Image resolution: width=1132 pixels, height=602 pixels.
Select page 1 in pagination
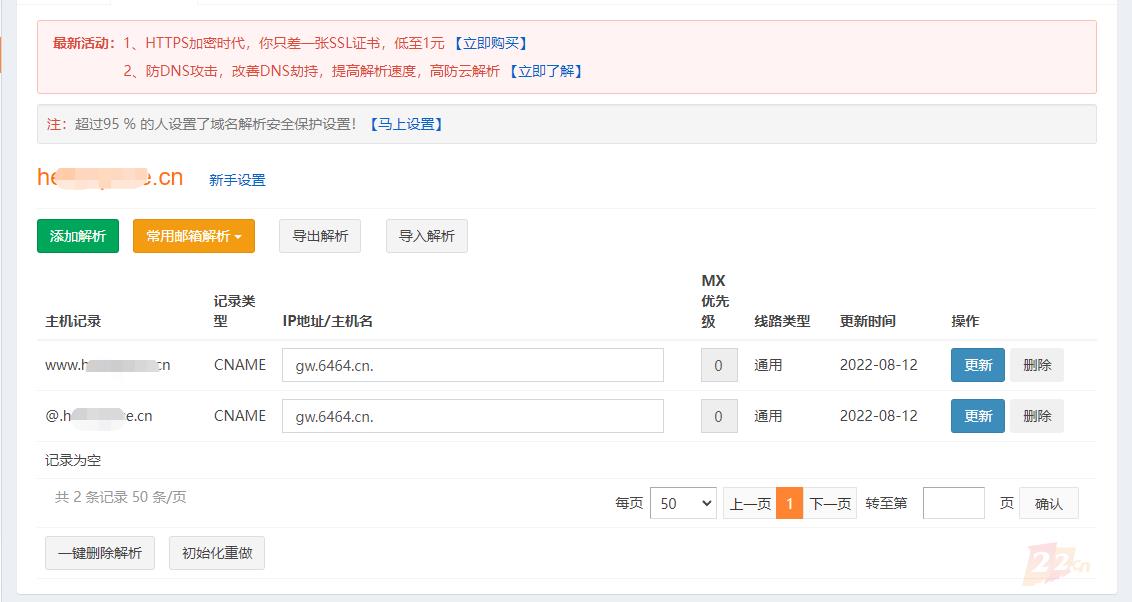click(x=789, y=504)
